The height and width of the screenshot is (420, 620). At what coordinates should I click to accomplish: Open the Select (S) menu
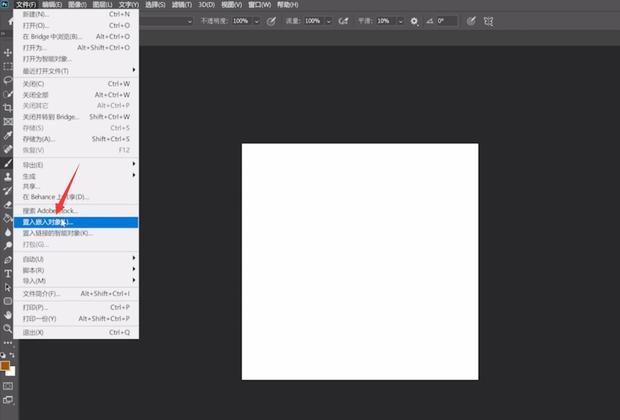pos(155,5)
